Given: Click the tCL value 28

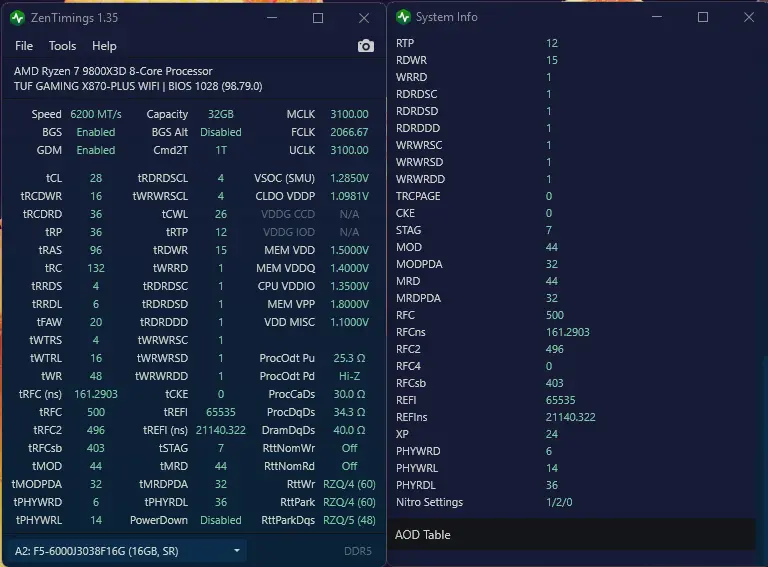Looking at the screenshot, I should pos(96,178).
